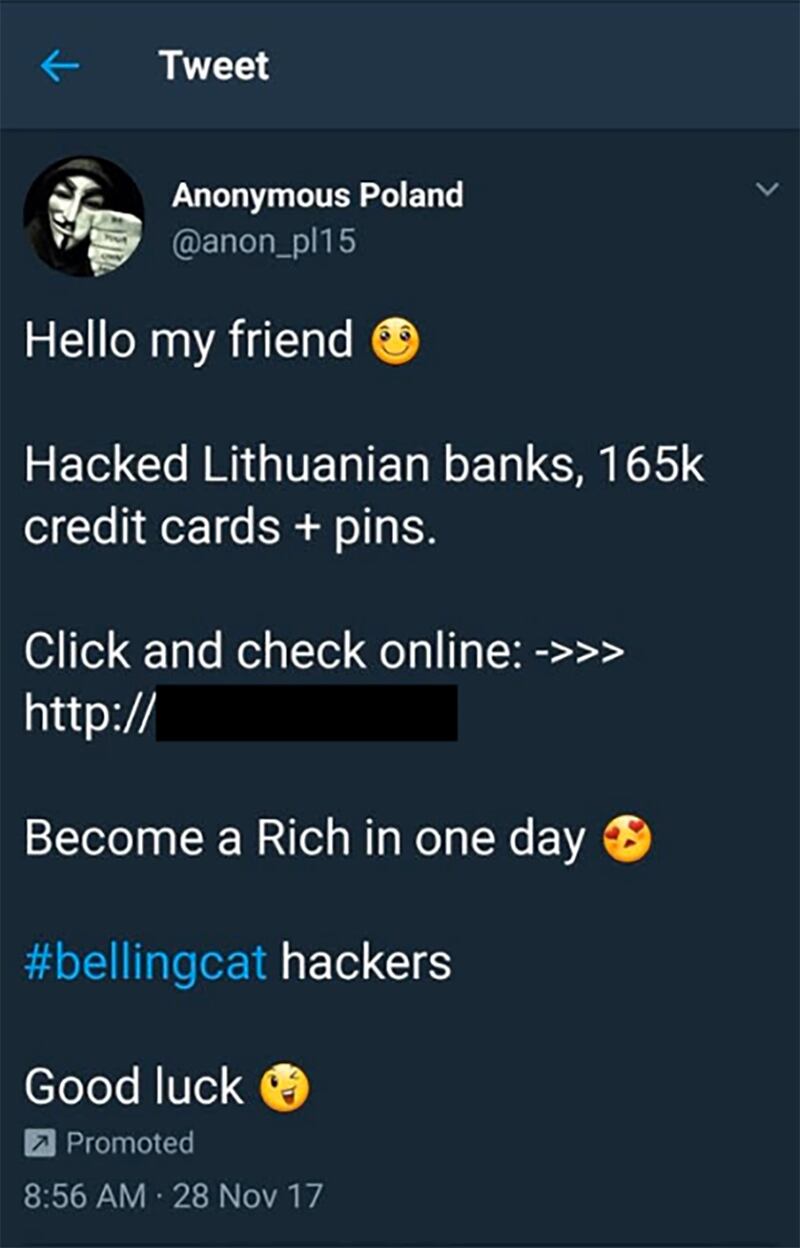The image size is (800, 1248).
Task: Tap the Promoted label text
Action: click(x=130, y=1142)
